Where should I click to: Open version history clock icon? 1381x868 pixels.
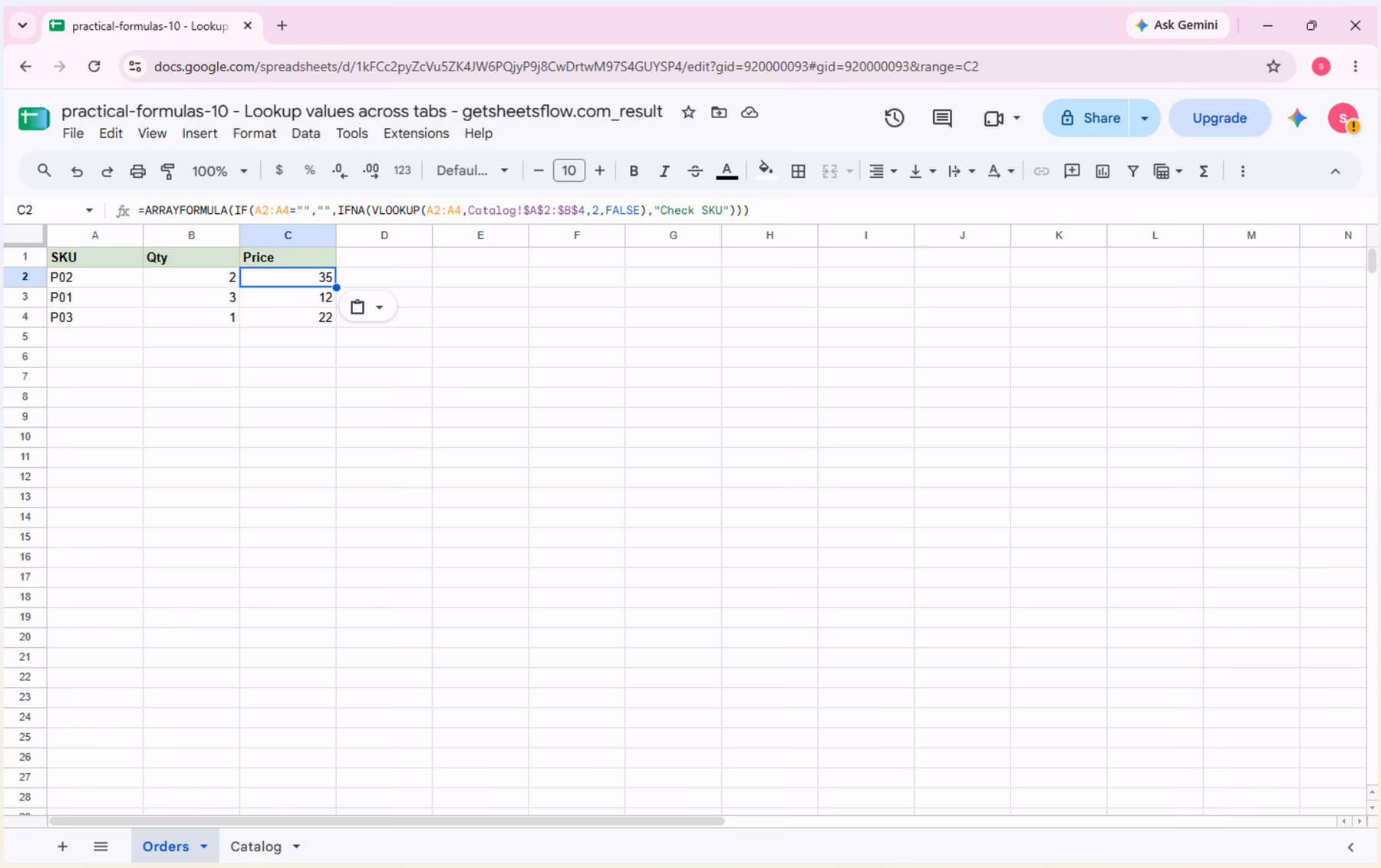(x=895, y=118)
